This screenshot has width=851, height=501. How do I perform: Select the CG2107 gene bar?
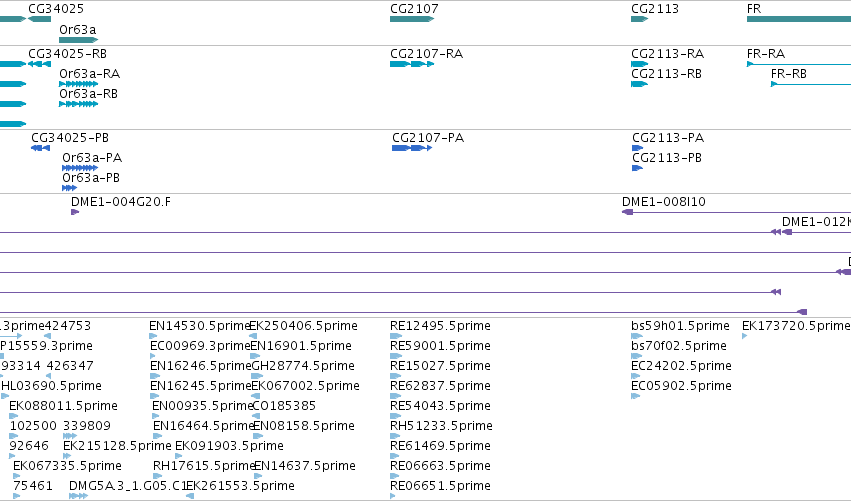coord(412,19)
